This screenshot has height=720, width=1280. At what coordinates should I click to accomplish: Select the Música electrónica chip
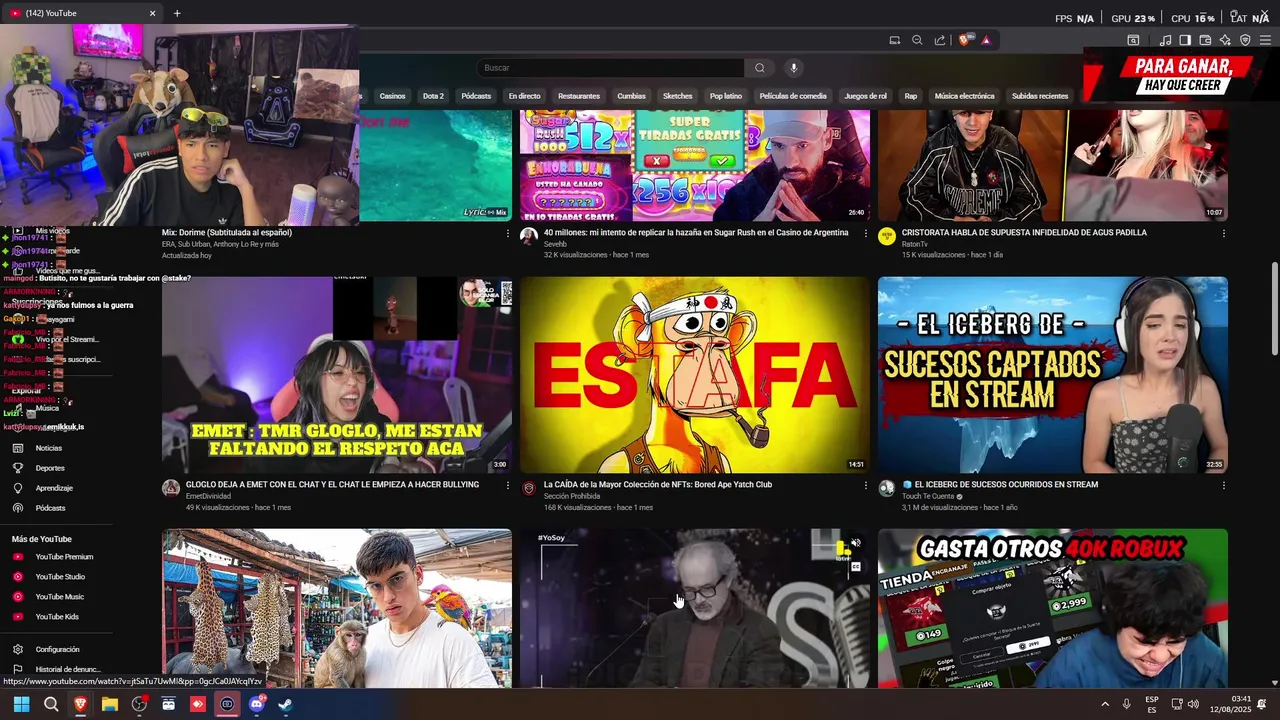click(x=964, y=96)
